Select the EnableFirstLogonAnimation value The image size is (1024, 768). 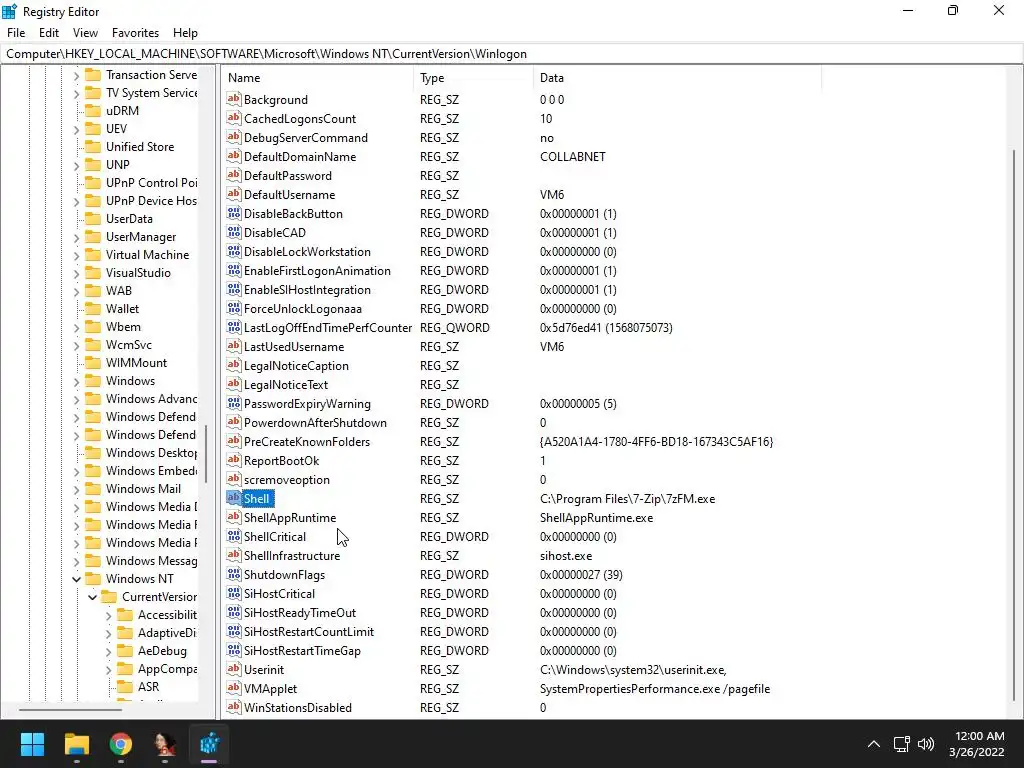click(x=317, y=270)
